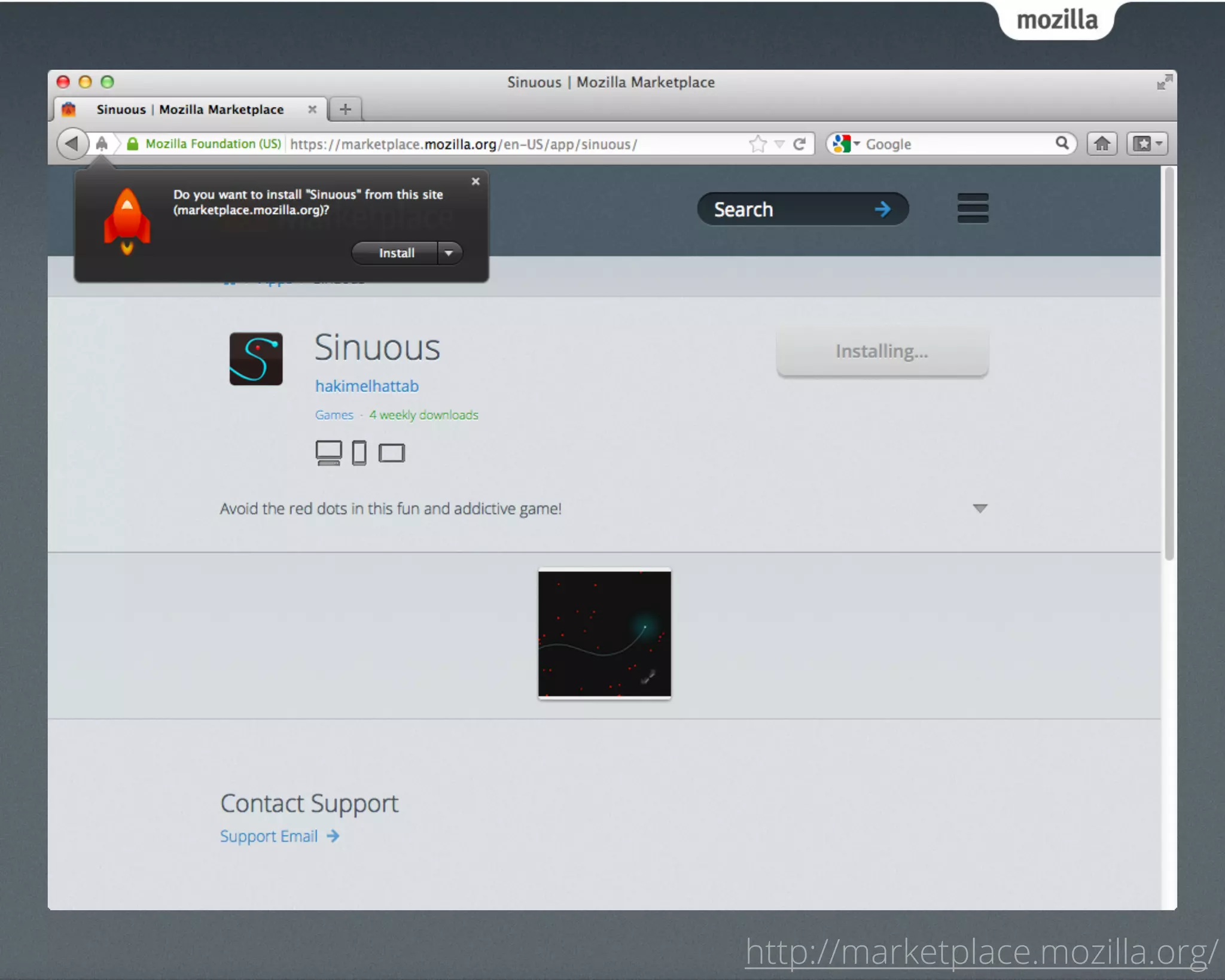This screenshot has height=980, width=1225.
Task: Click the app favicon on the tab
Action: pos(69,109)
